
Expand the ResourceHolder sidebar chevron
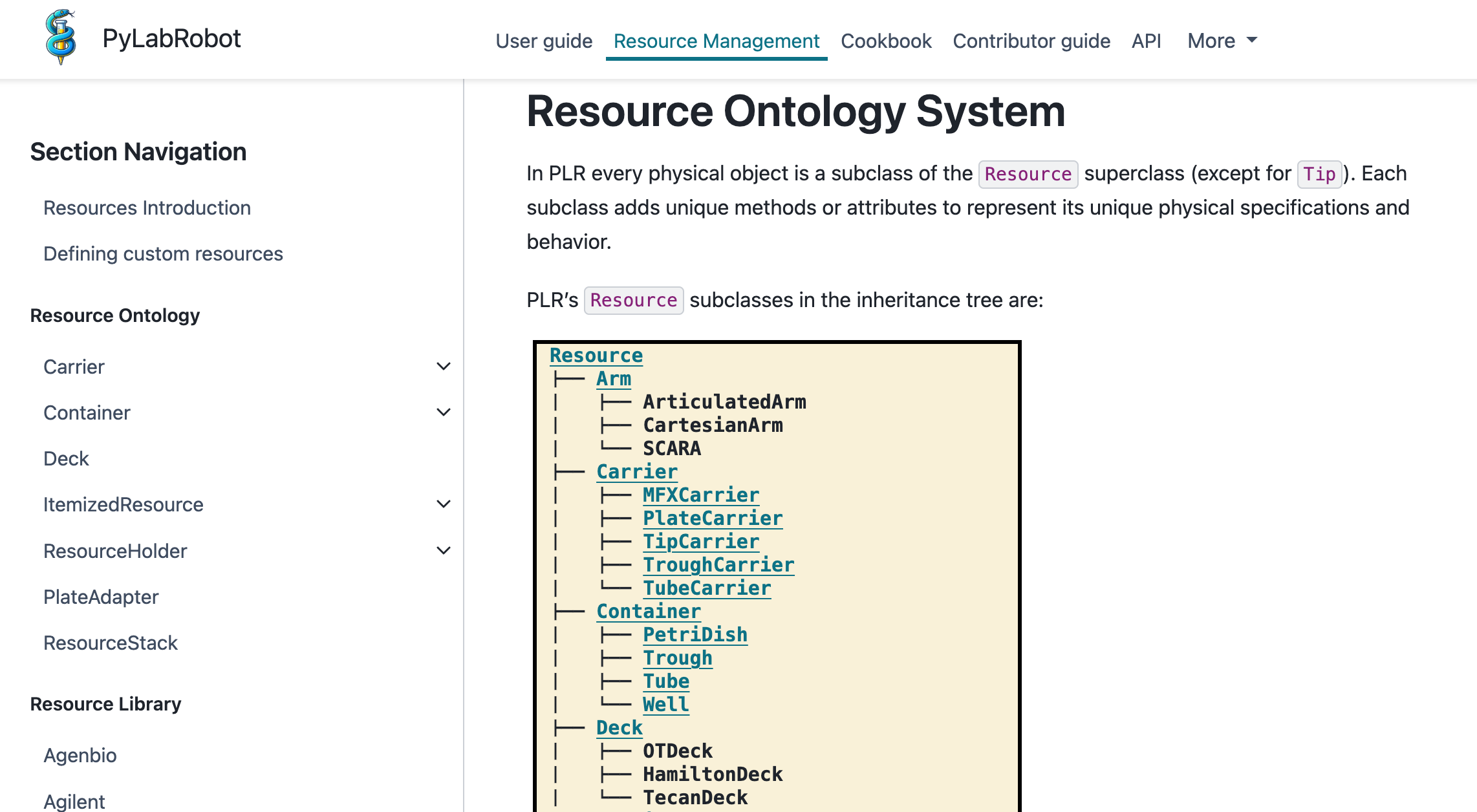(x=444, y=551)
